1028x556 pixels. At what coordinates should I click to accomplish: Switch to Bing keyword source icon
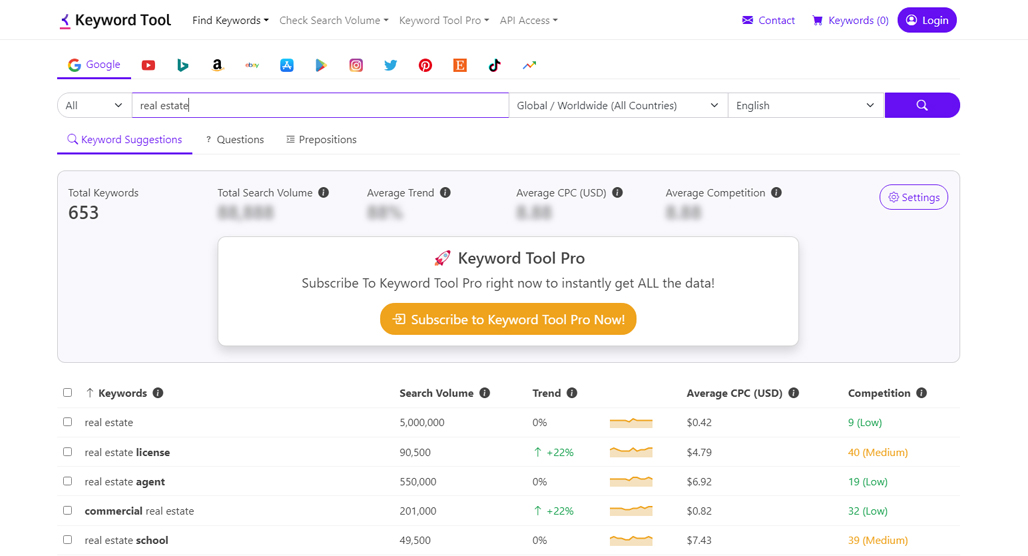tap(183, 65)
